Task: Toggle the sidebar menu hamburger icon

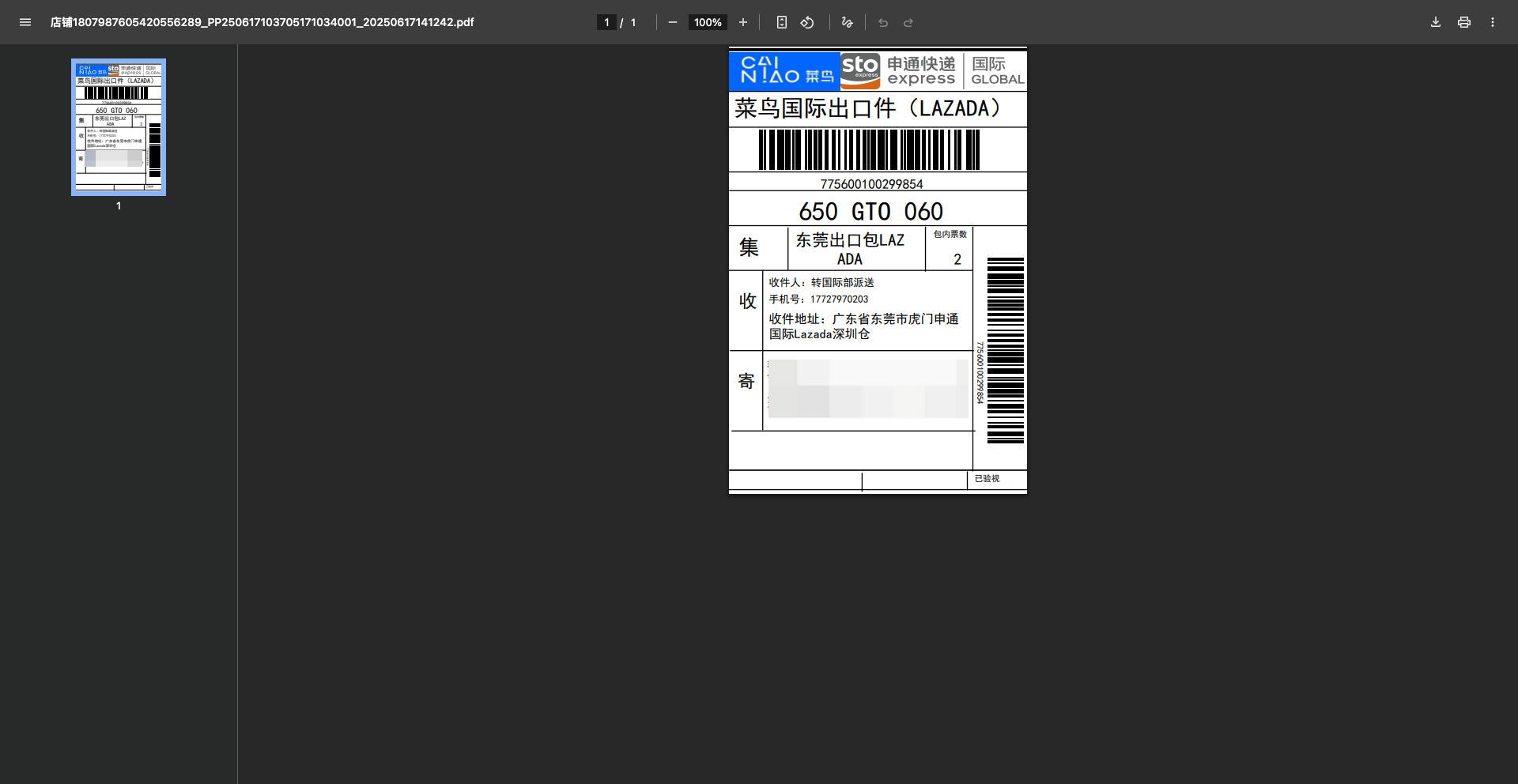Action: click(25, 22)
